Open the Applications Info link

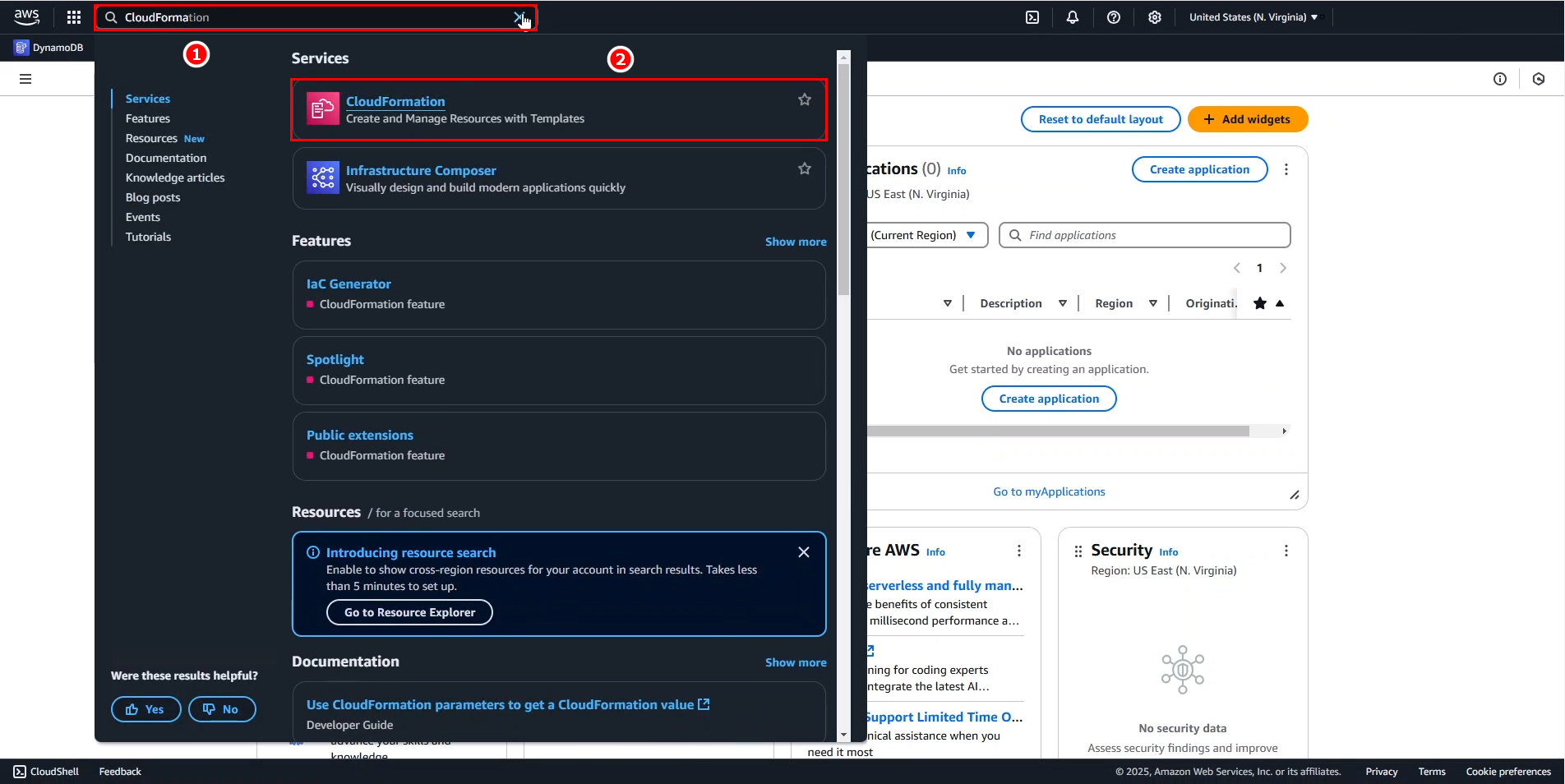(957, 171)
